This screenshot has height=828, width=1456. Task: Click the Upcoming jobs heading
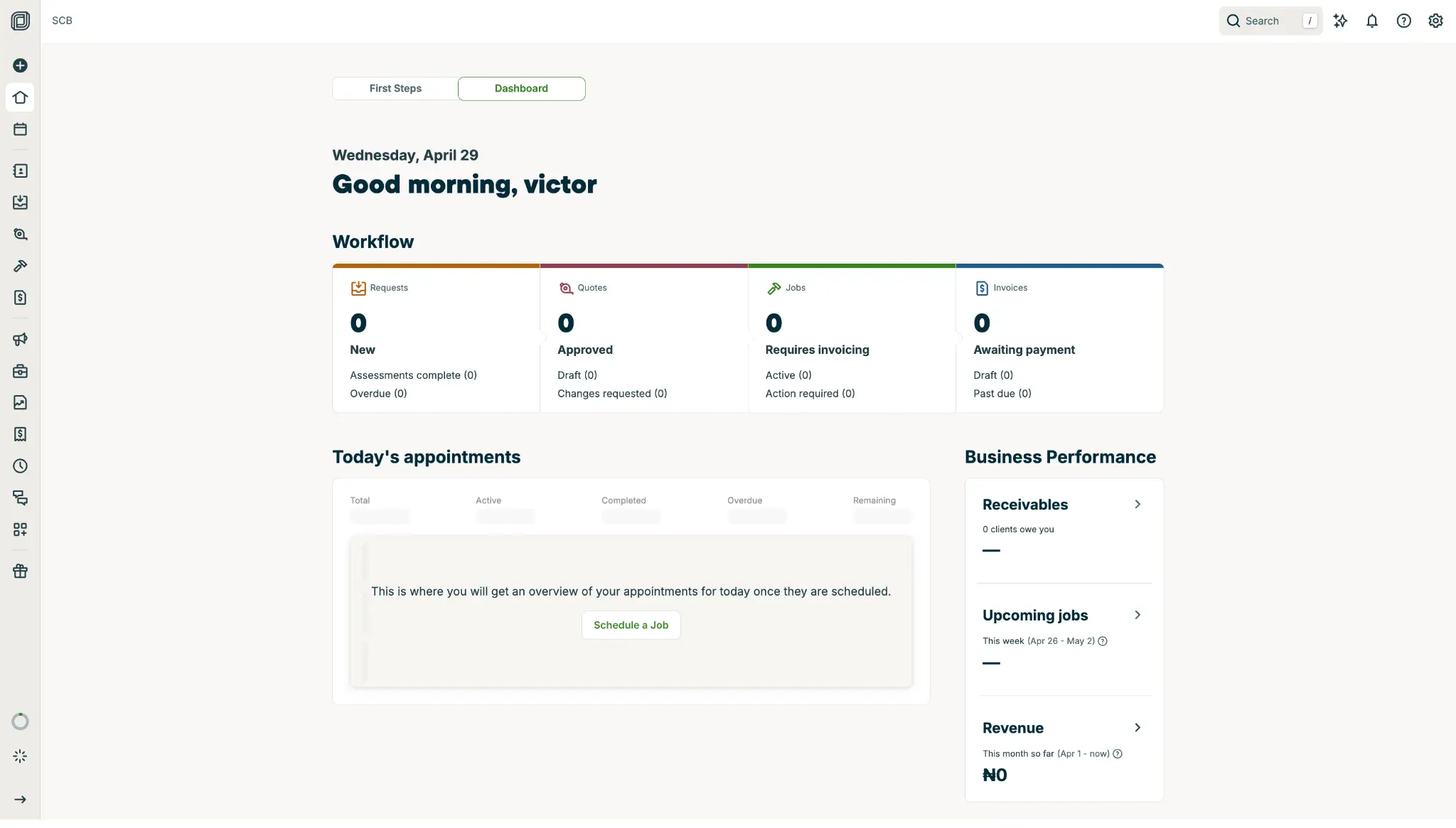pyautogui.click(x=1035, y=615)
